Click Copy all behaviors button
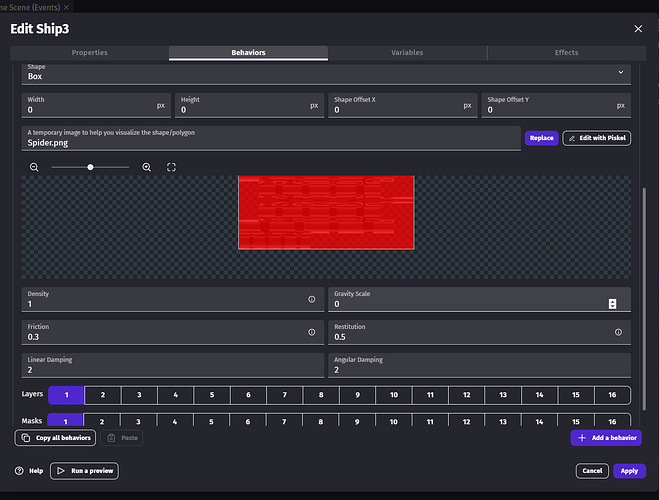Image resolution: width=659 pixels, height=500 pixels. pos(55,438)
